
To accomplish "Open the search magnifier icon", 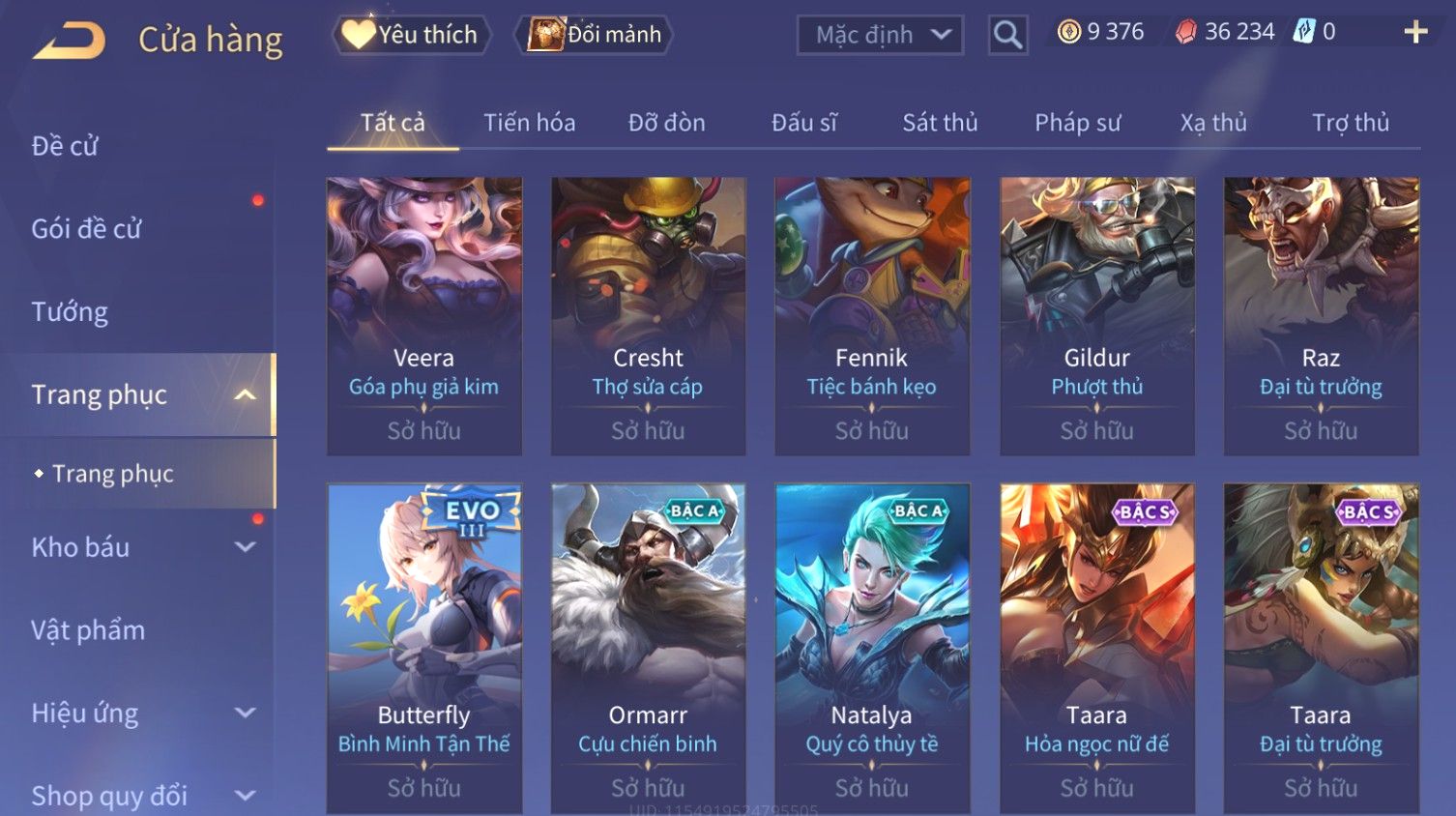I will tap(1007, 35).
